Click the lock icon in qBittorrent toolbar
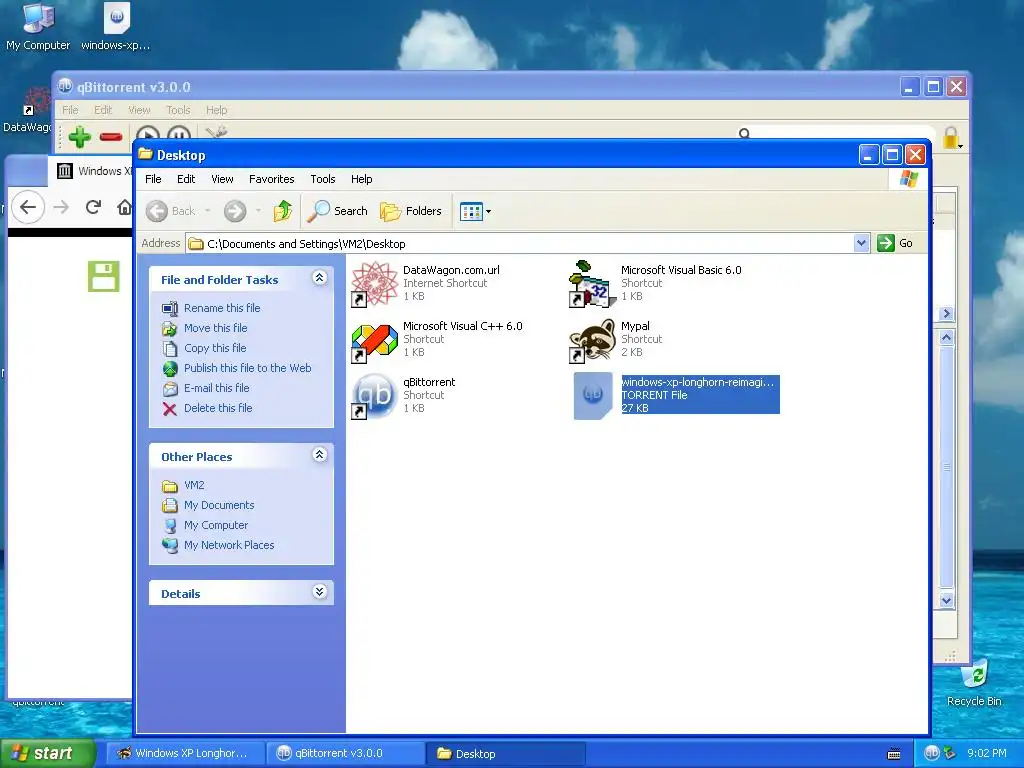This screenshot has height=768, width=1024. point(951,137)
